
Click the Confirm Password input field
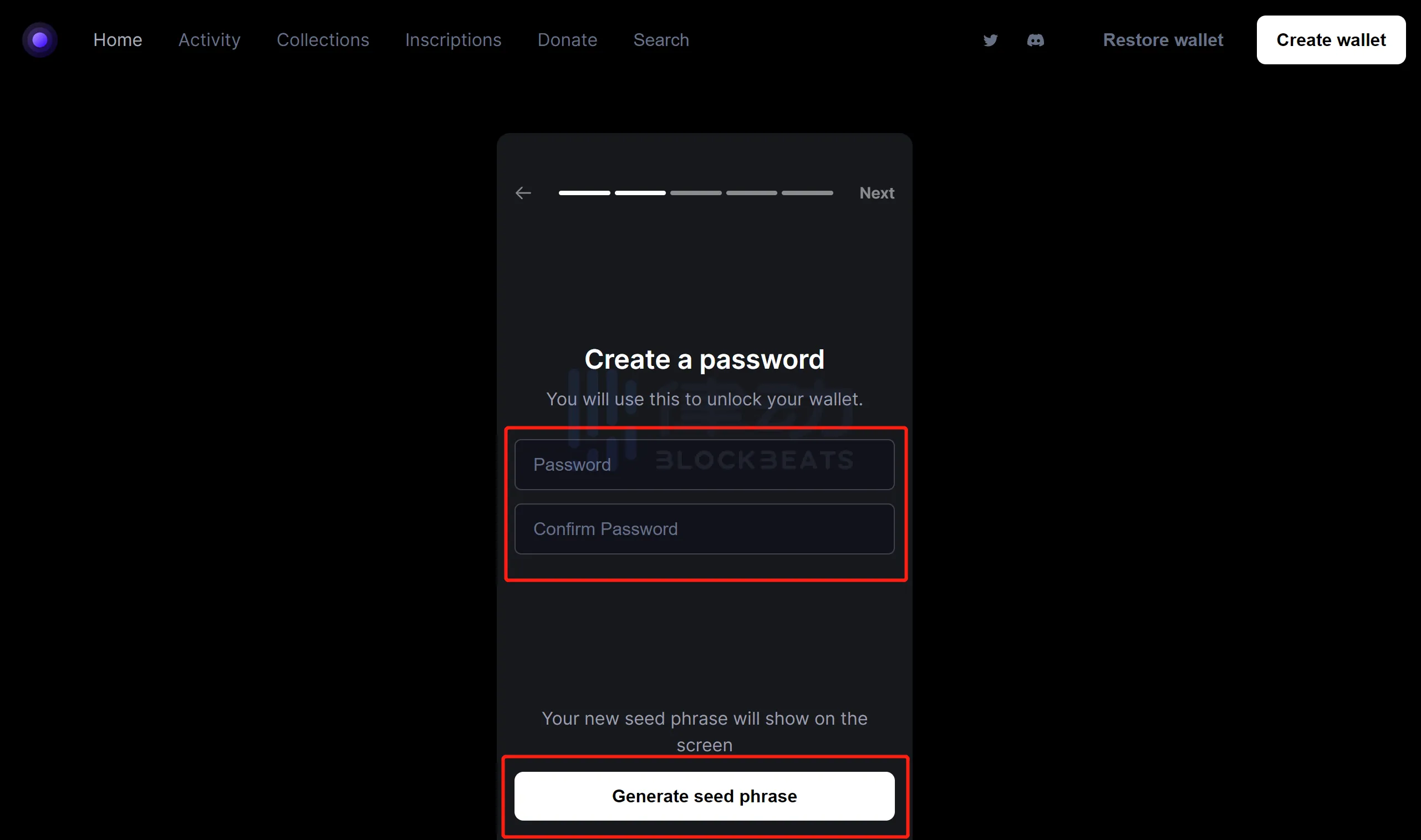pos(704,528)
